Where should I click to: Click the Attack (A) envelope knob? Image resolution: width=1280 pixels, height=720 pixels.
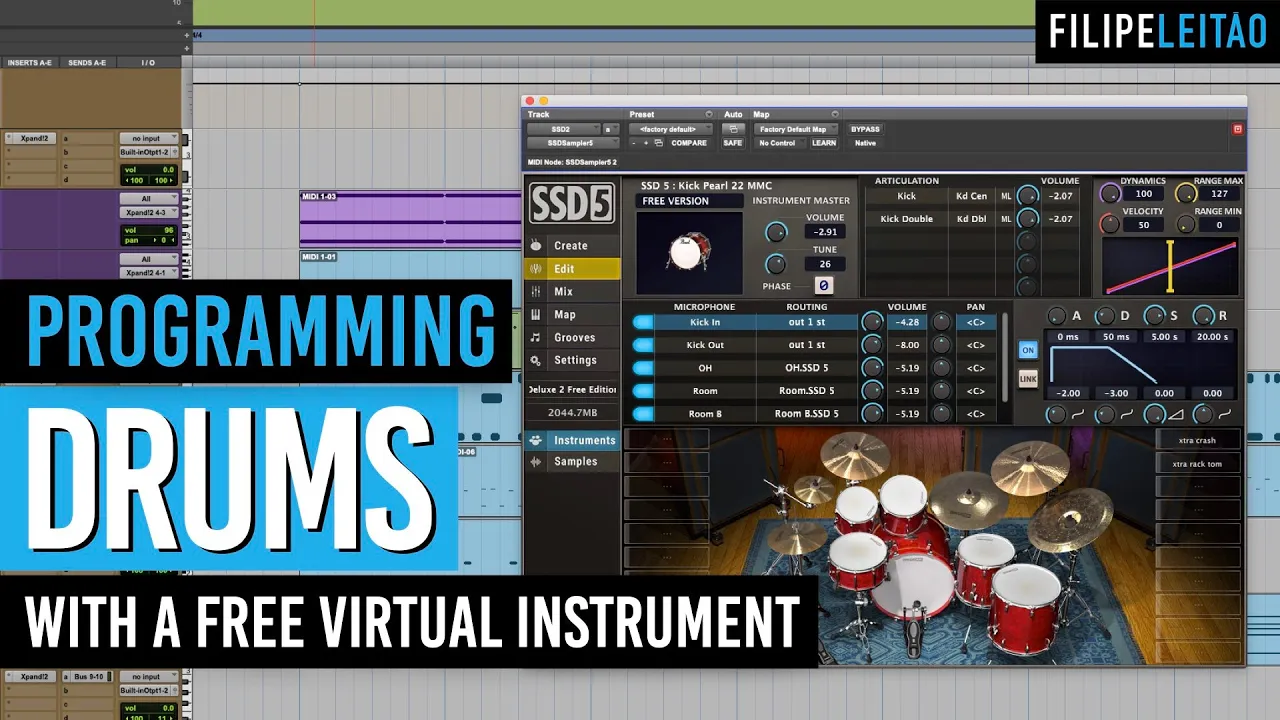point(1056,315)
